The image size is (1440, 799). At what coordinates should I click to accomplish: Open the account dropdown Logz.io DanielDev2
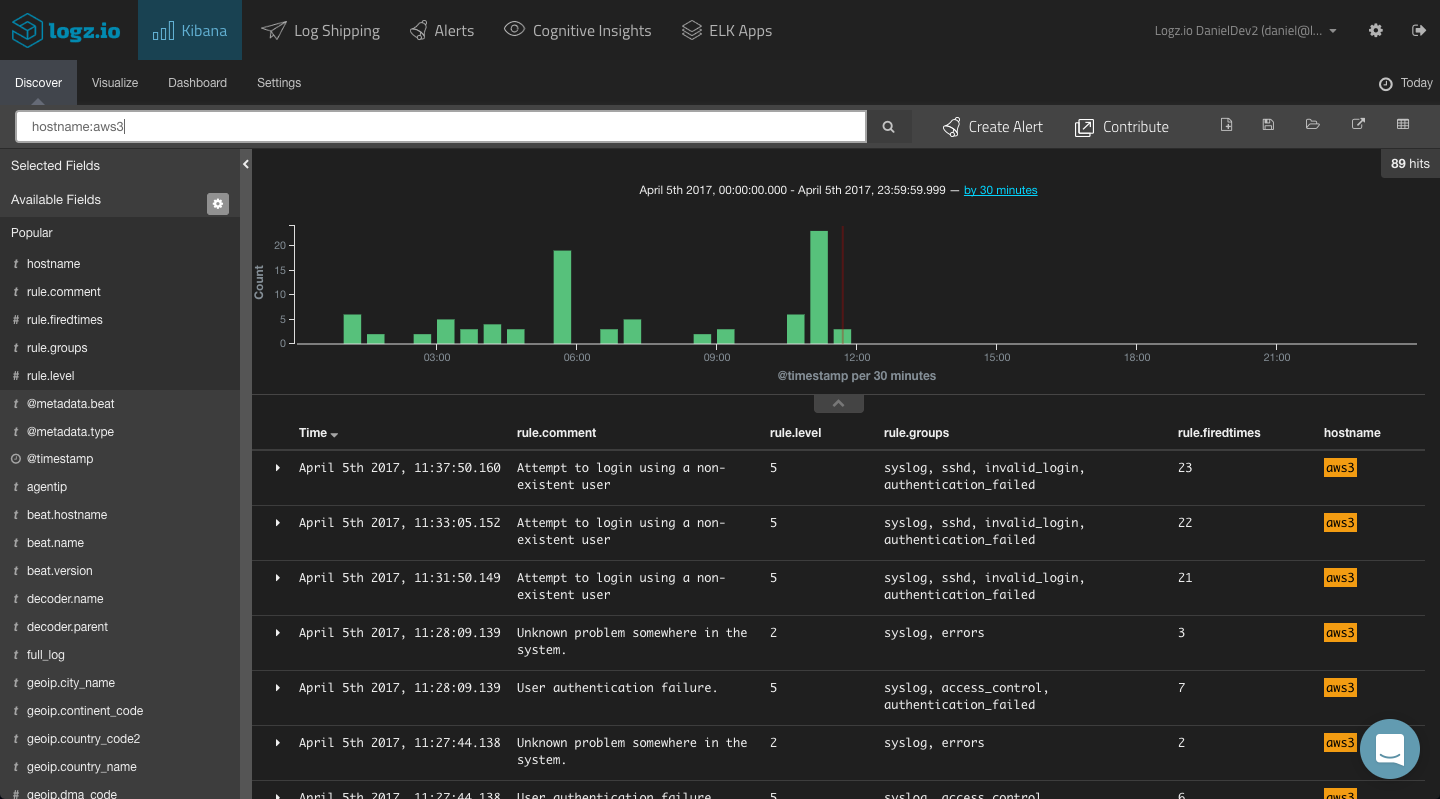(x=1246, y=31)
